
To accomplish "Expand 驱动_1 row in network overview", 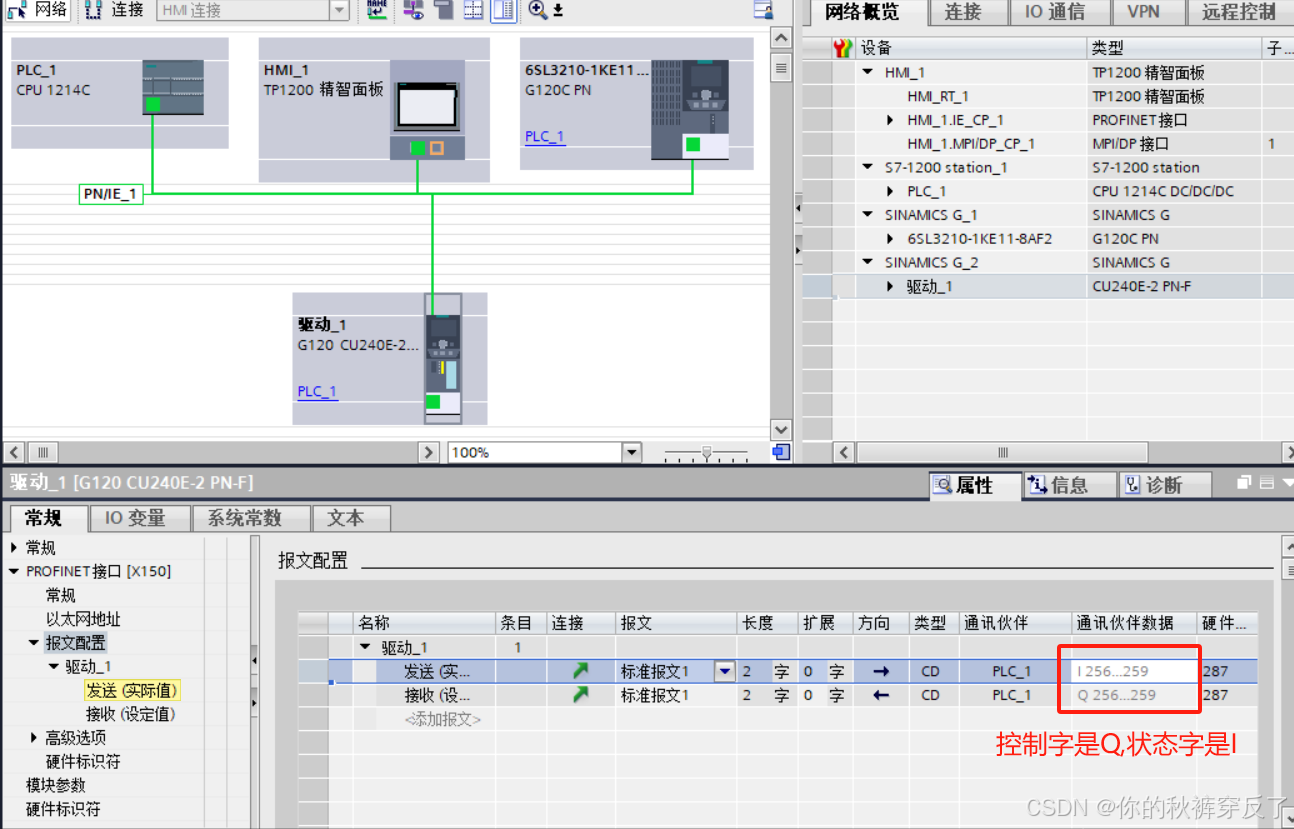I will coord(891,287).
